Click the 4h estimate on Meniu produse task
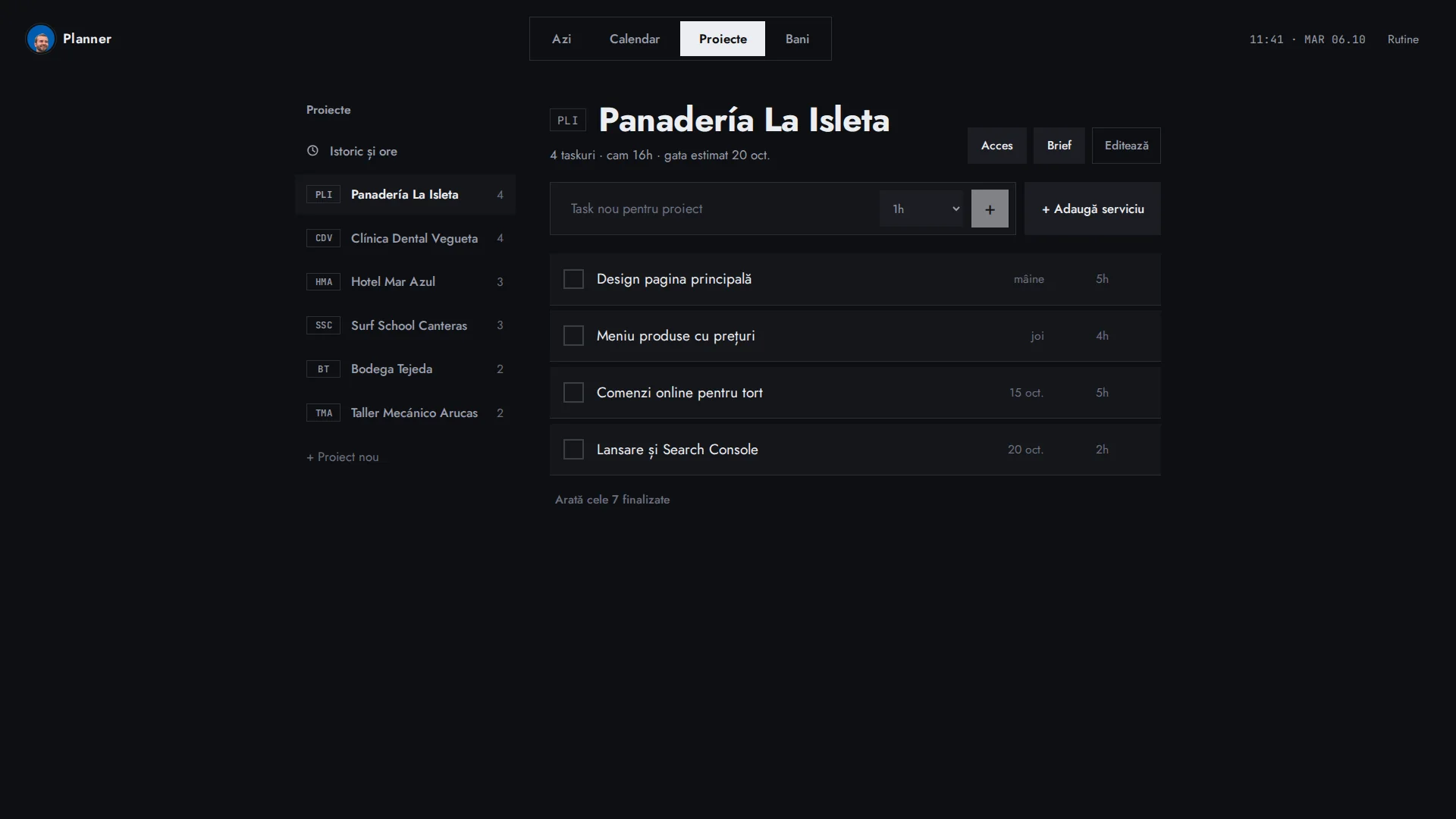 tap(1102, 336)
